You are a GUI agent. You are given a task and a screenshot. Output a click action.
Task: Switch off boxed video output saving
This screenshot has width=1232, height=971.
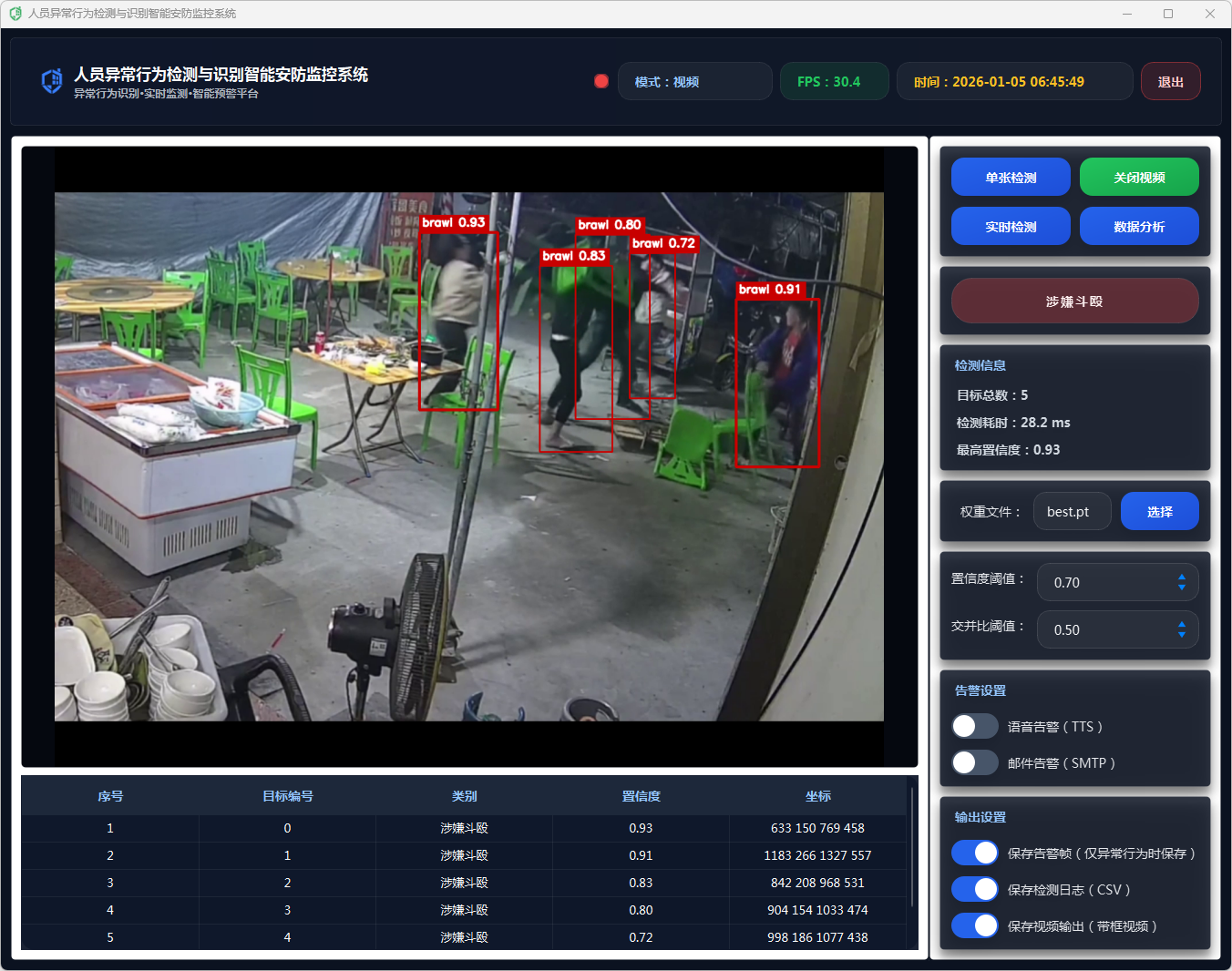point(975,925)
